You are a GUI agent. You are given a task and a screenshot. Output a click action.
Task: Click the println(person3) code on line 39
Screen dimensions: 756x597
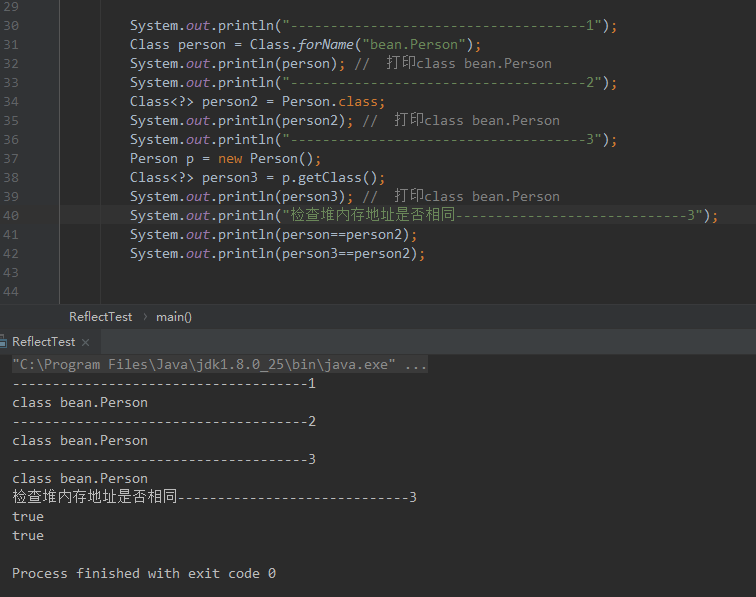pos(242,197)
